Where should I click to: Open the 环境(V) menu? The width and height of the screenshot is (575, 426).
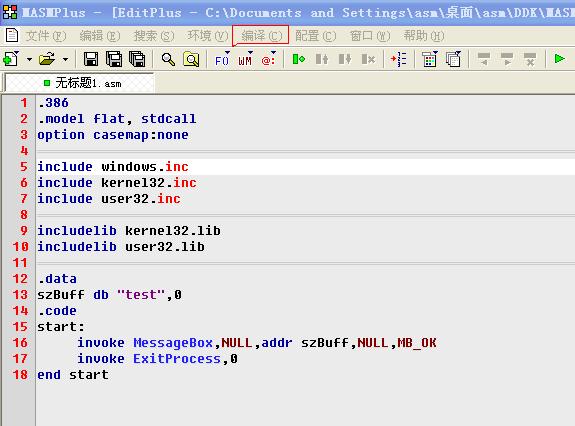pos(208,36)
